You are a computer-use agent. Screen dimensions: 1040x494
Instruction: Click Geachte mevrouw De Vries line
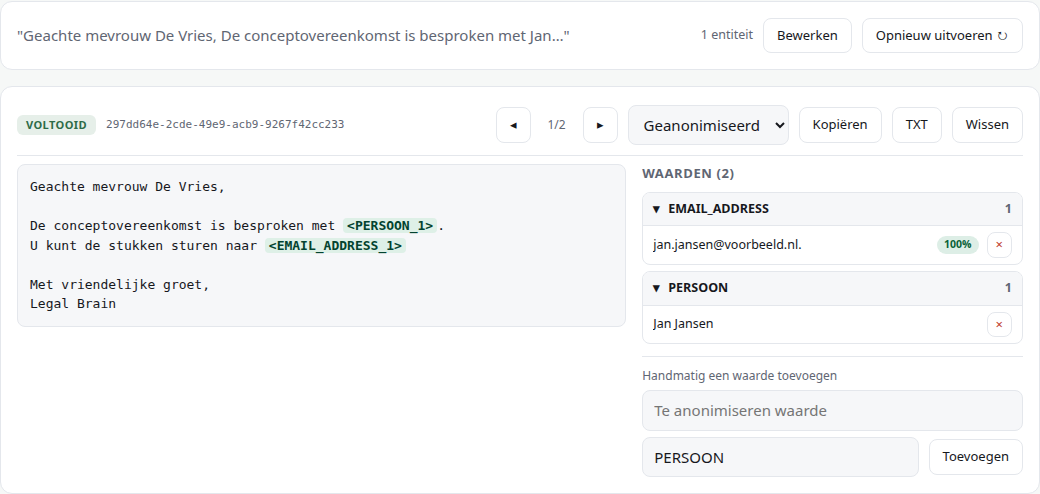coord(128,186)
